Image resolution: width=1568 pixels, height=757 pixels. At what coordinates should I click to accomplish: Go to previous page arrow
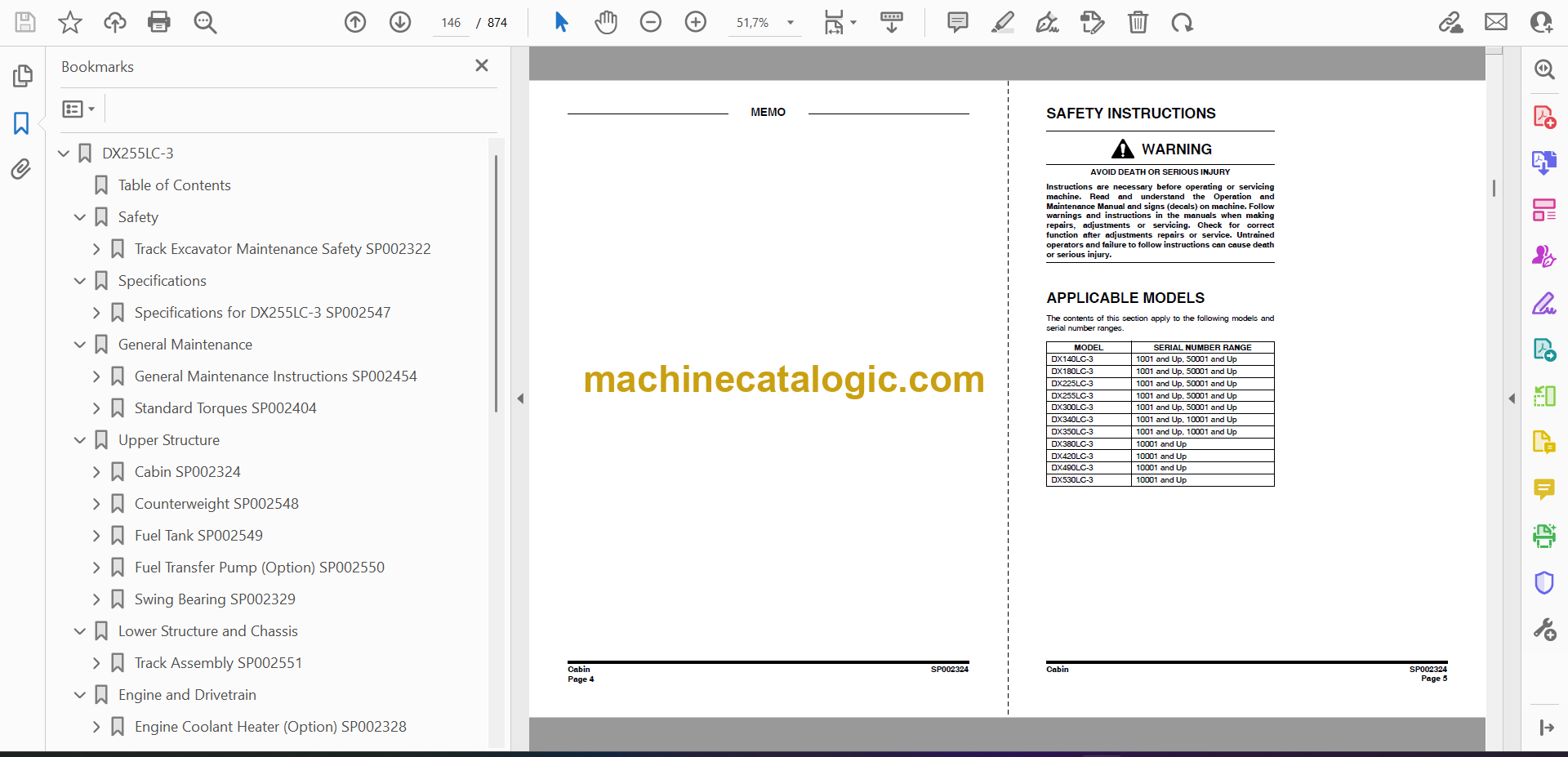tap(355, 22)
